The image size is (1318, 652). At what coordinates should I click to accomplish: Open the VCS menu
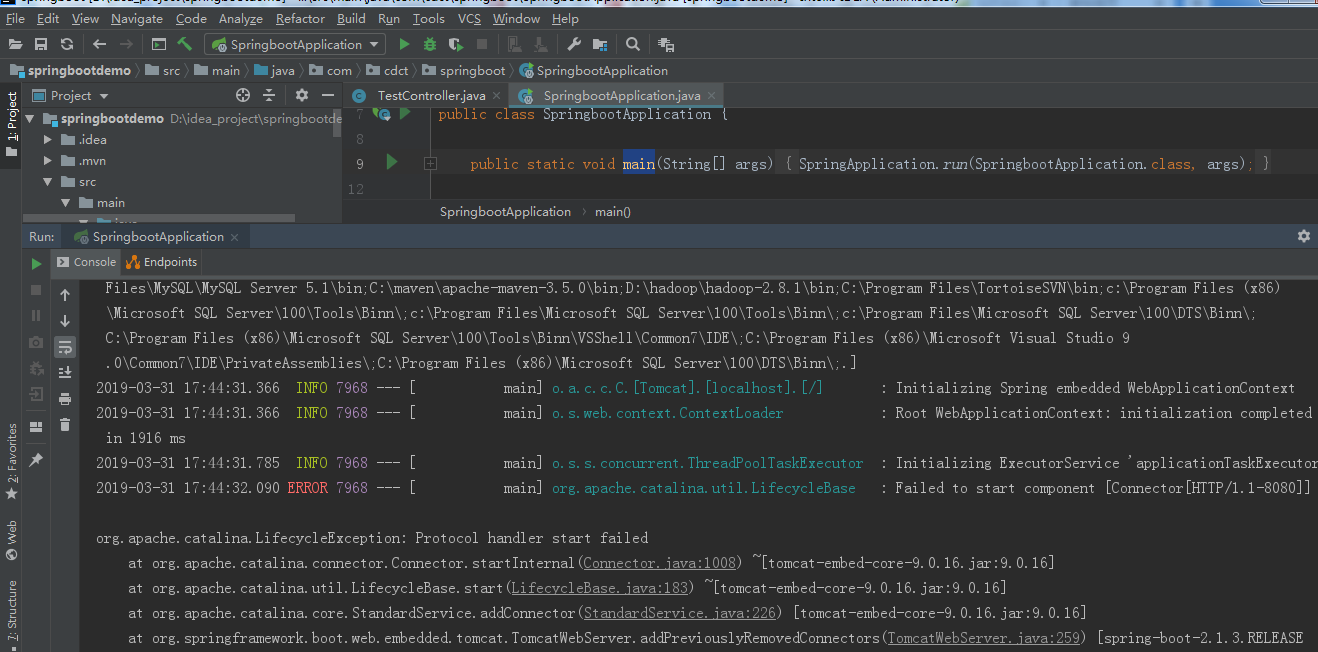[469, 18]
